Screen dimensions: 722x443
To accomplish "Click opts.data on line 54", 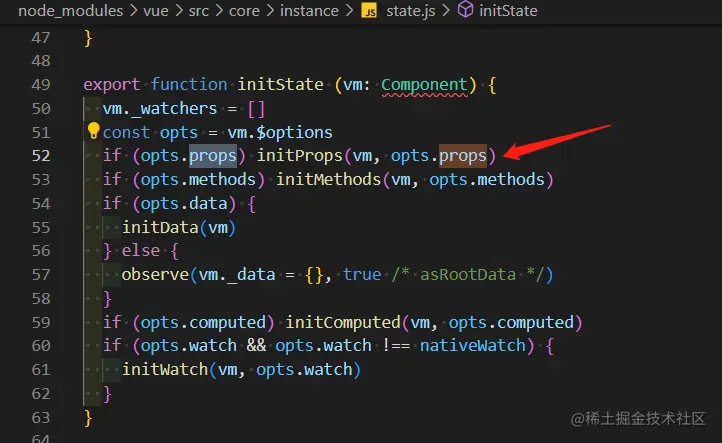I will coord(184,204).
